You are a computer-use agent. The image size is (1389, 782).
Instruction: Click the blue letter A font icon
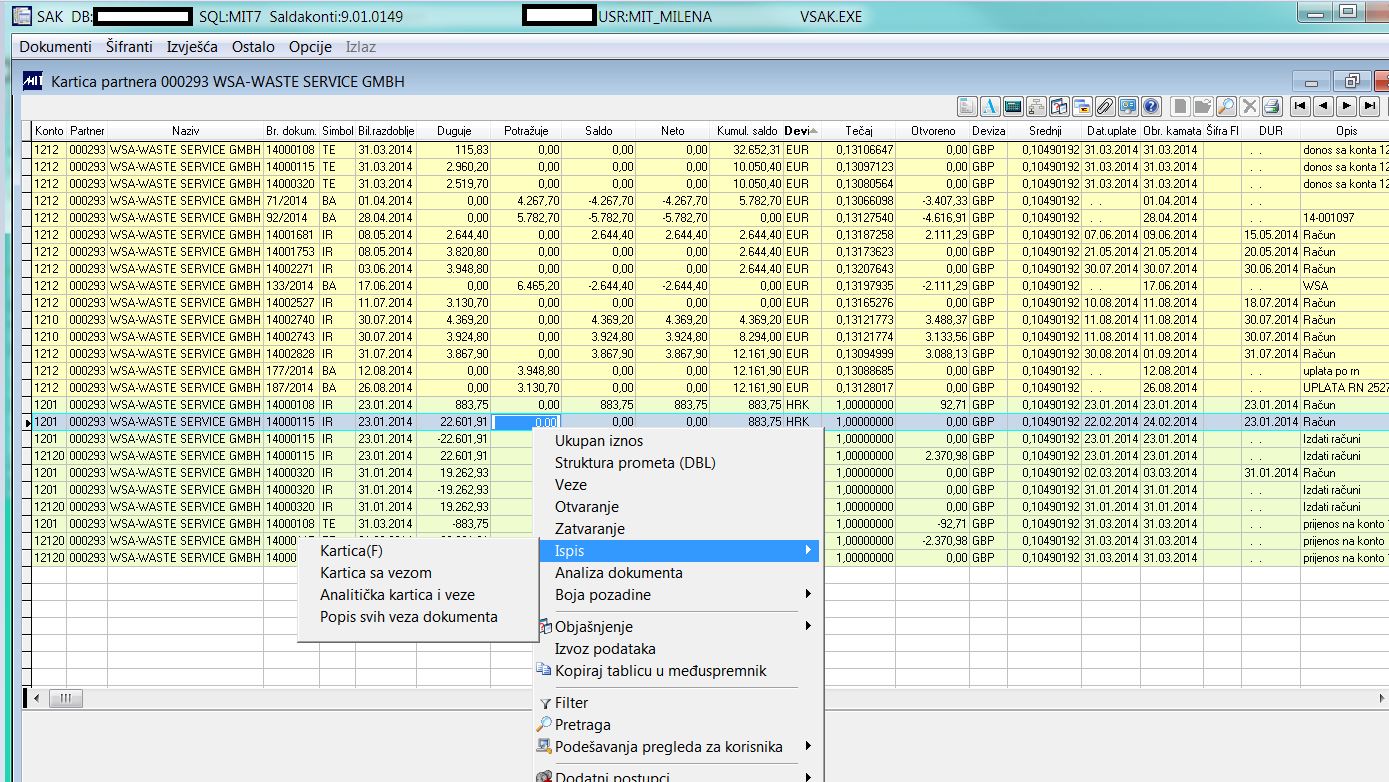tap(990, 106)
